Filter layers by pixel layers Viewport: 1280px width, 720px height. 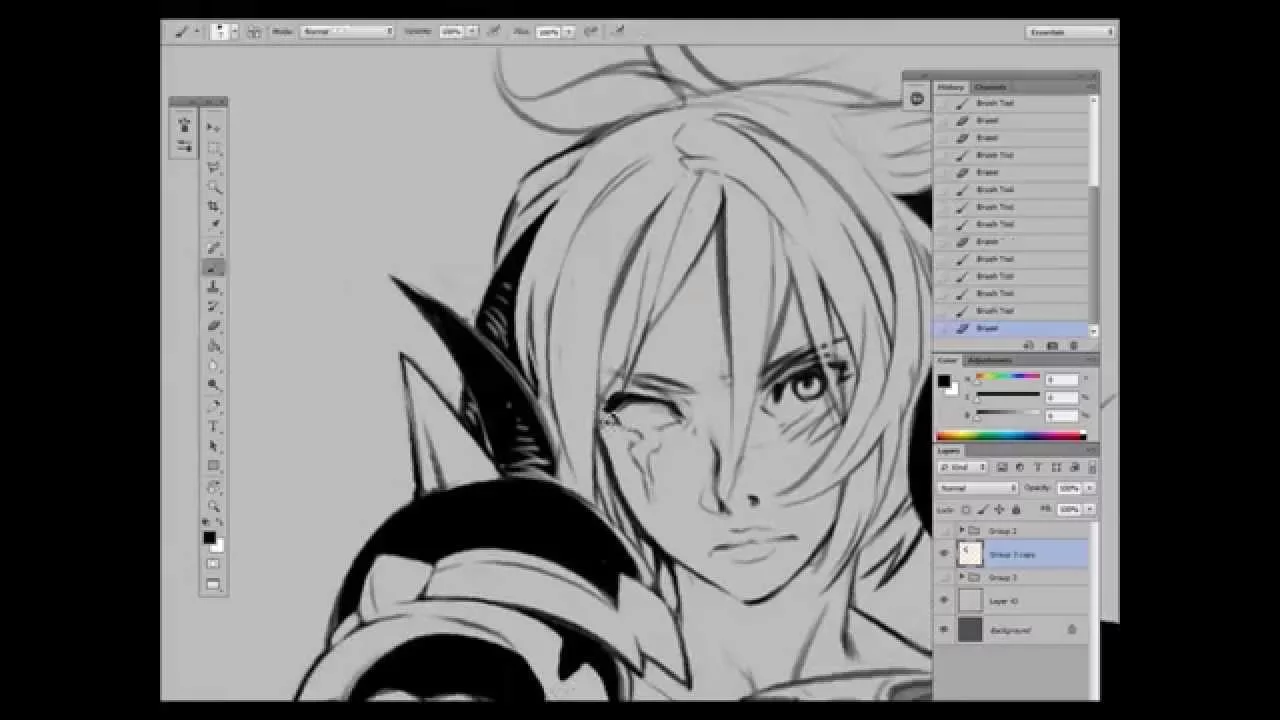(x=1002, y=467)
